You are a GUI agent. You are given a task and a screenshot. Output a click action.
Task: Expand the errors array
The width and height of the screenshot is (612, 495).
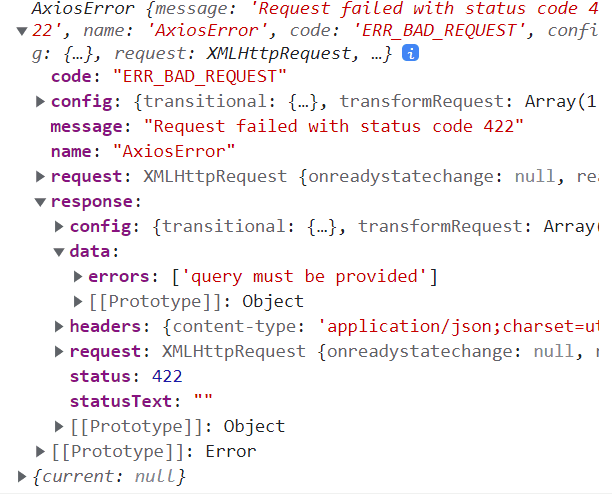(78, 277)
